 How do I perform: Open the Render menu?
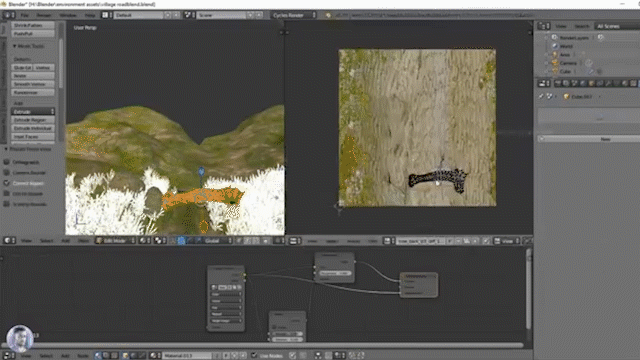[44, 15]
